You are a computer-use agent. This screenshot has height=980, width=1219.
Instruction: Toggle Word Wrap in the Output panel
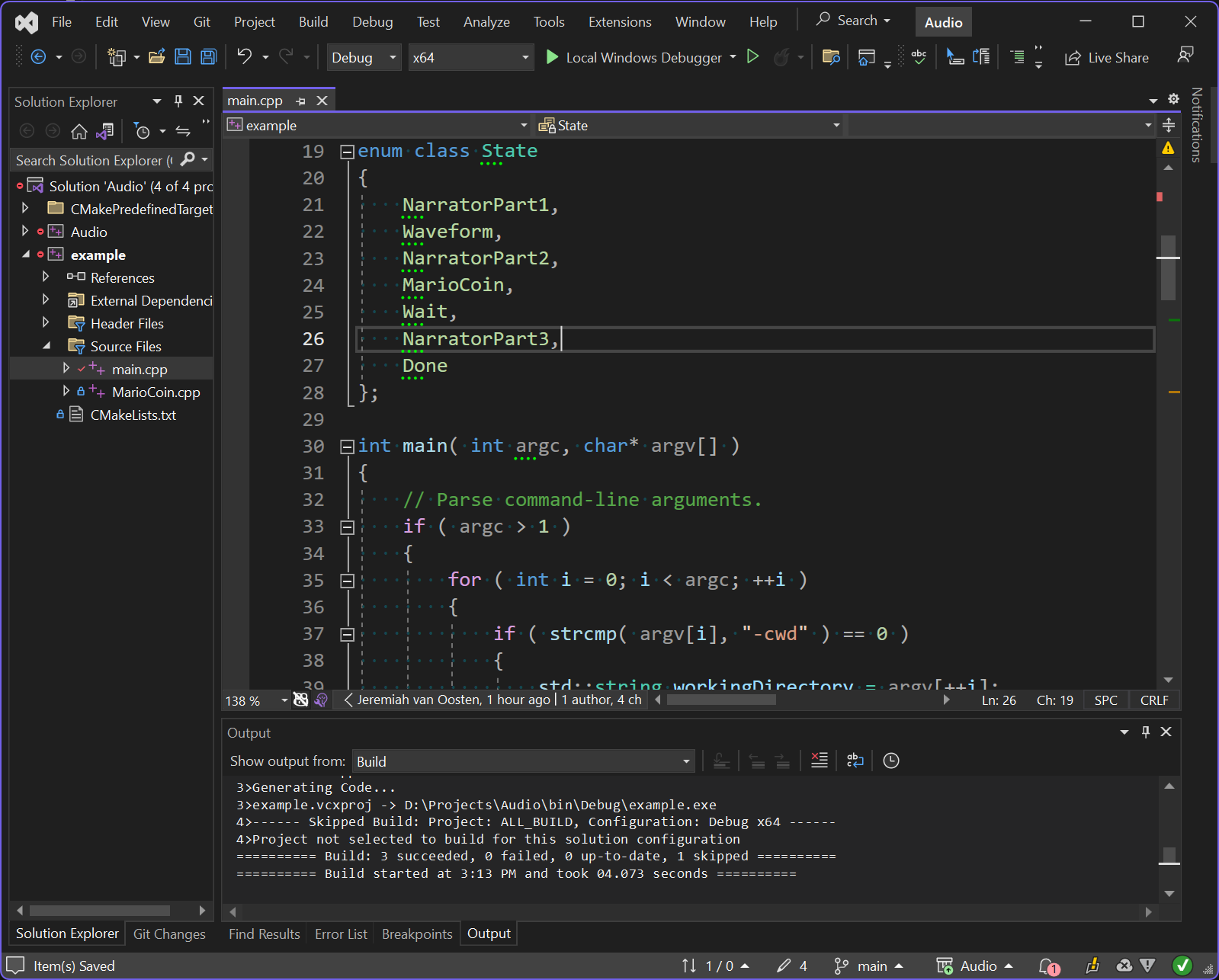(x=855, y=761)
